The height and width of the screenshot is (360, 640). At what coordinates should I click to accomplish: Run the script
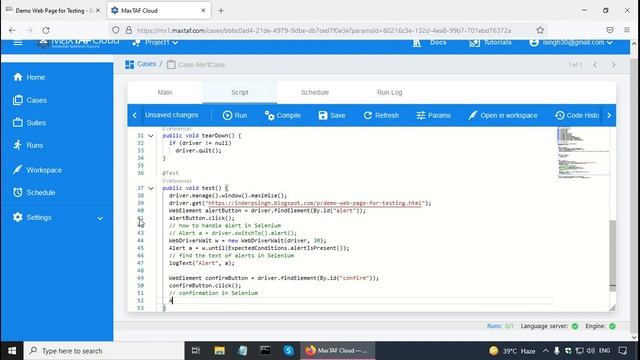(x=235, y=116)
